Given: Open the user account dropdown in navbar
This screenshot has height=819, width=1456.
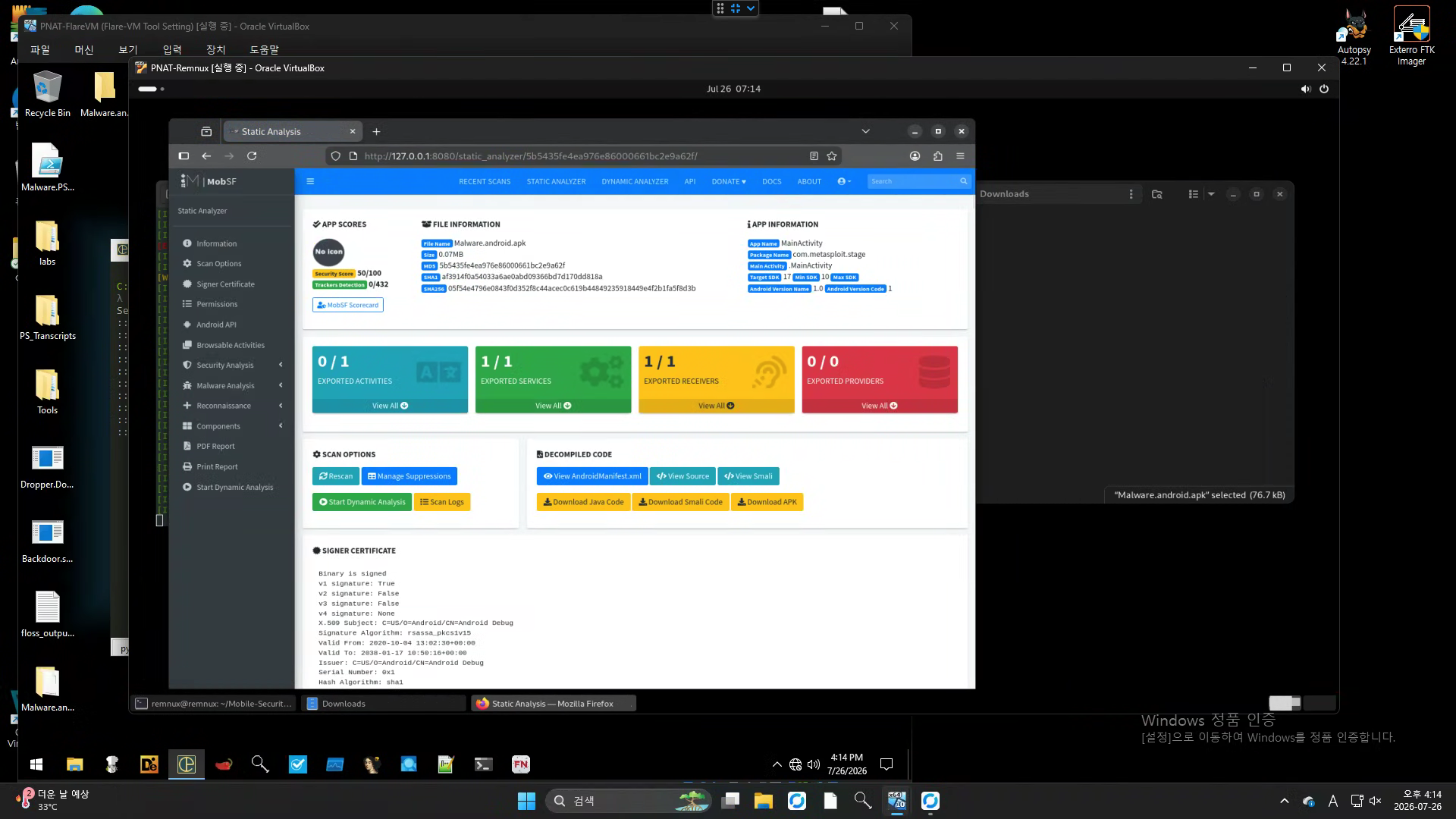Looking at the screenshot, I should click(x=844, y=182).
